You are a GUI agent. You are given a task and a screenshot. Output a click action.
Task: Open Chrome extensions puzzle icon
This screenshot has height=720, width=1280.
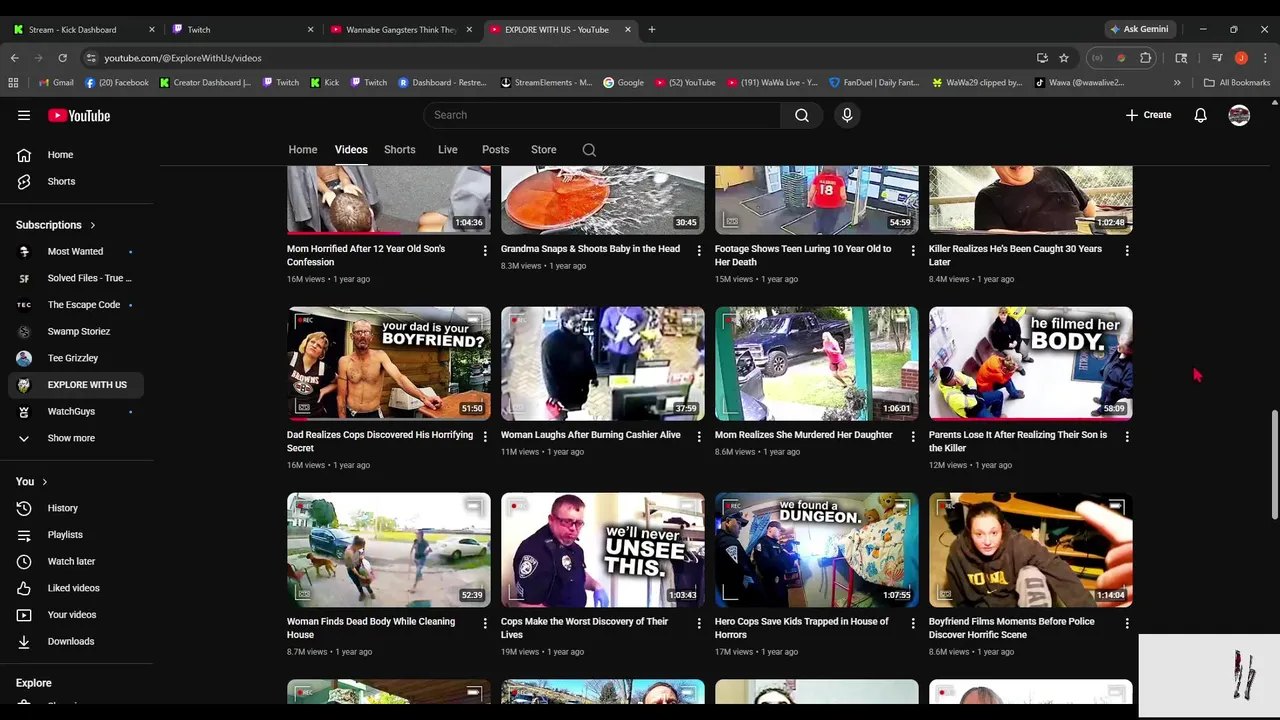click(x=1146, y=58)
